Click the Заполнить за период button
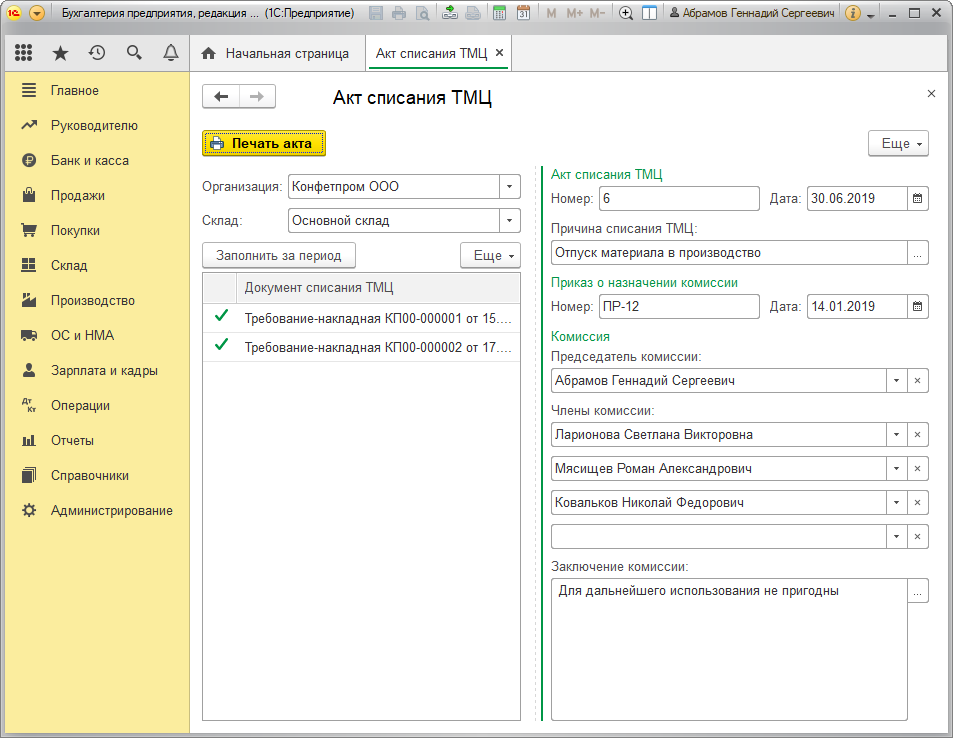This screenshot has width=953, height=738. coord(279,255)
